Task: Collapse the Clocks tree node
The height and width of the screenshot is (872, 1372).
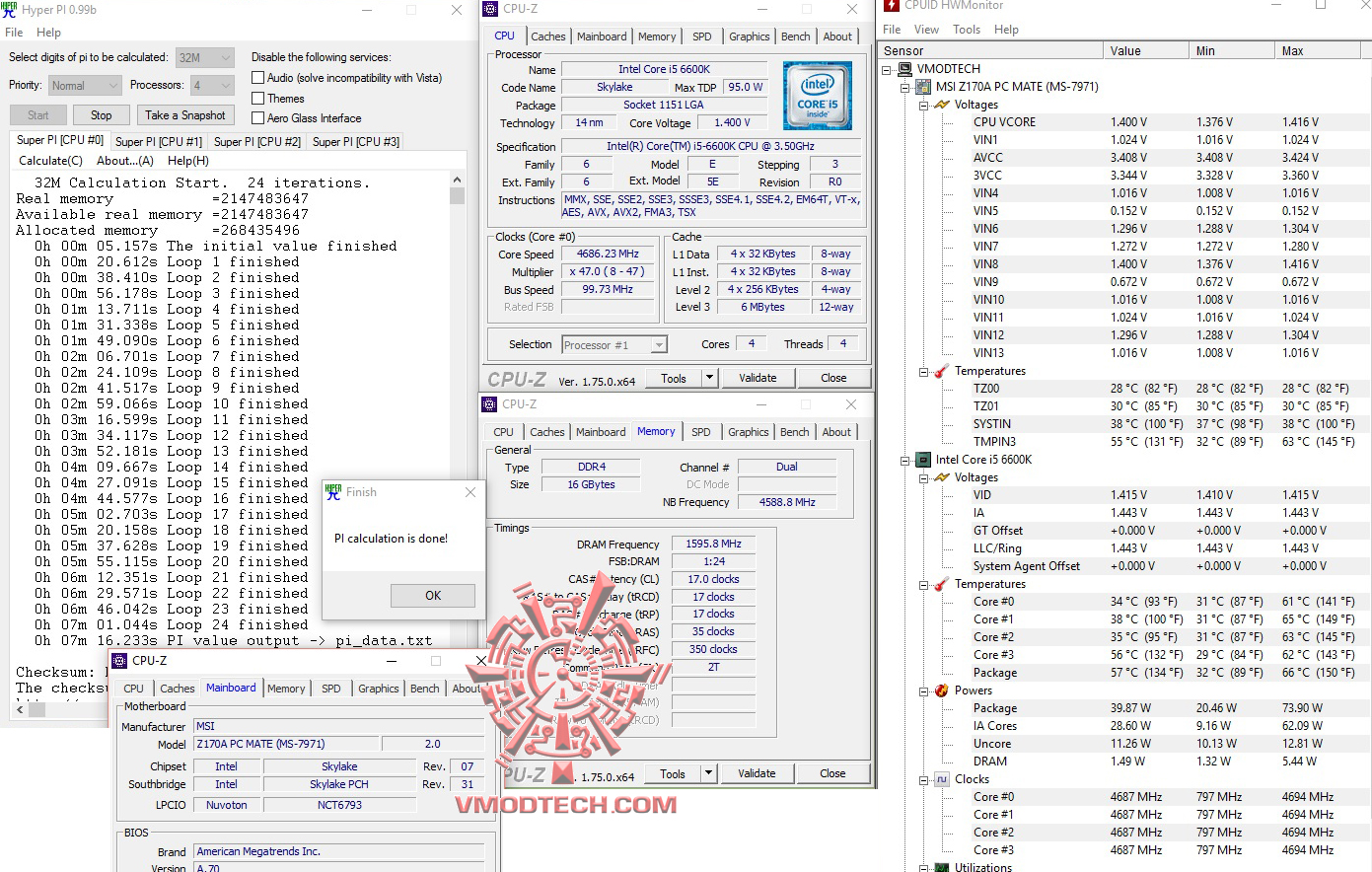Action: (x=924, y=779)
